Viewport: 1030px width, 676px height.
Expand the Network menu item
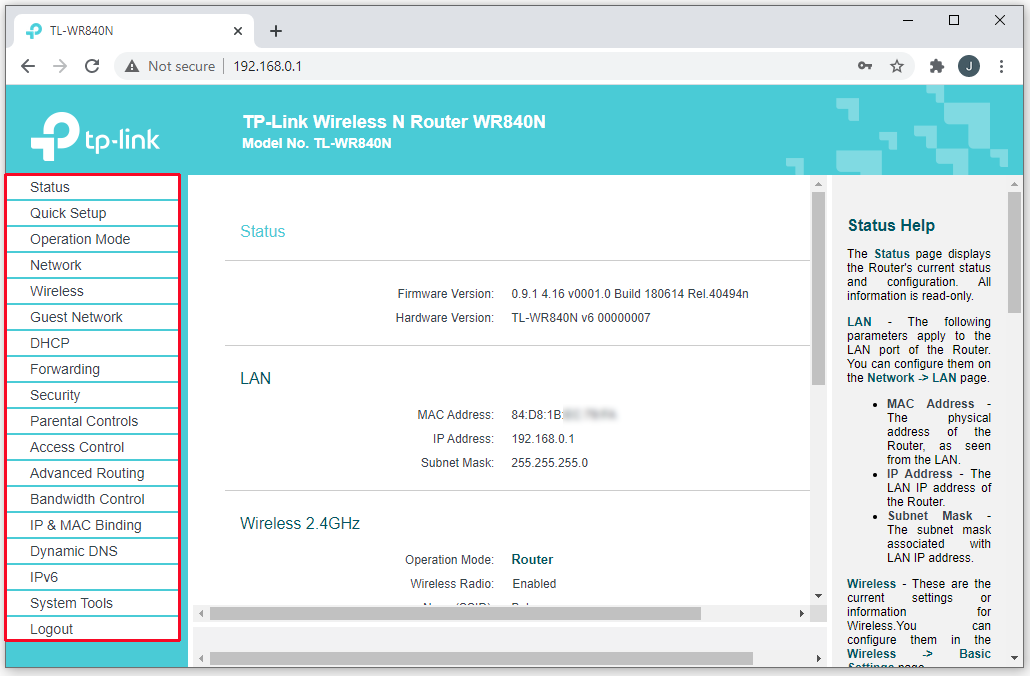pos(93,265)
